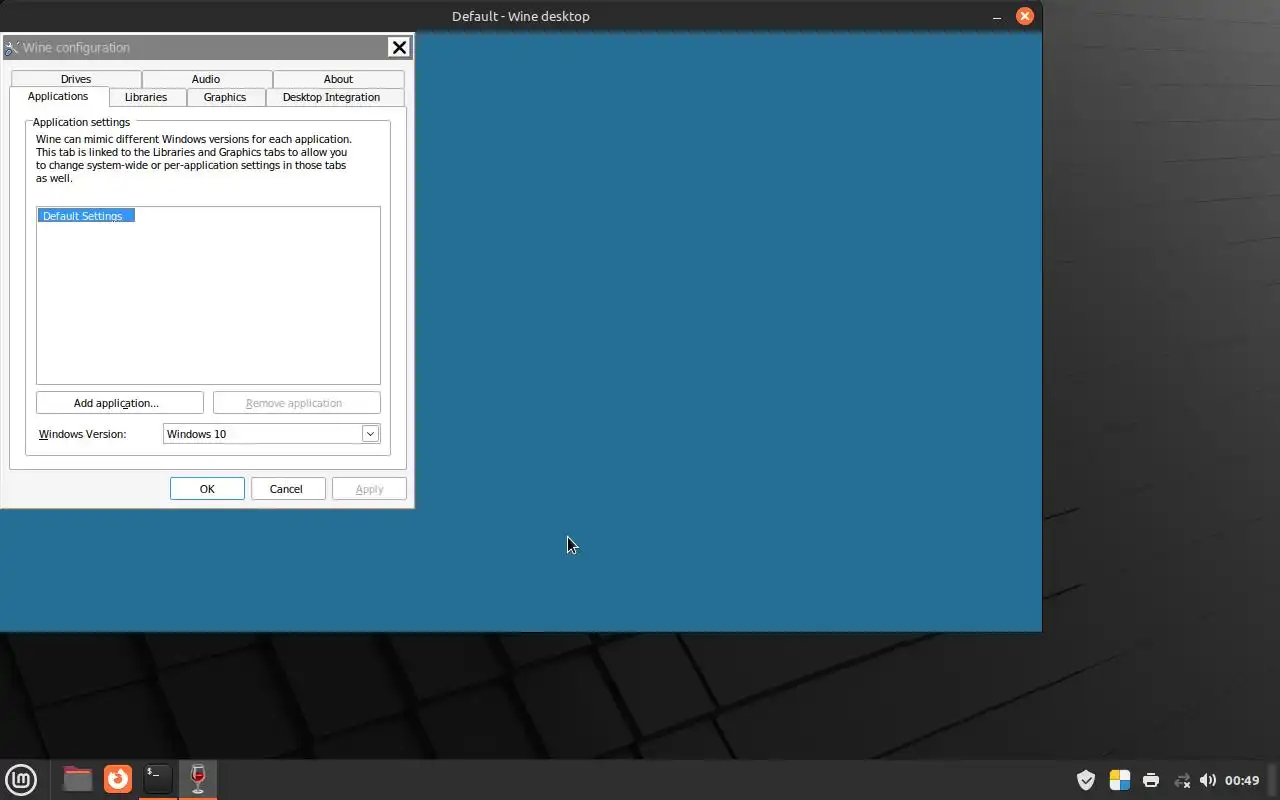This screenshot has width=1280, height=800.
Task: Click the yellow-blue tray applet icon
Action: click(1119, 780)
